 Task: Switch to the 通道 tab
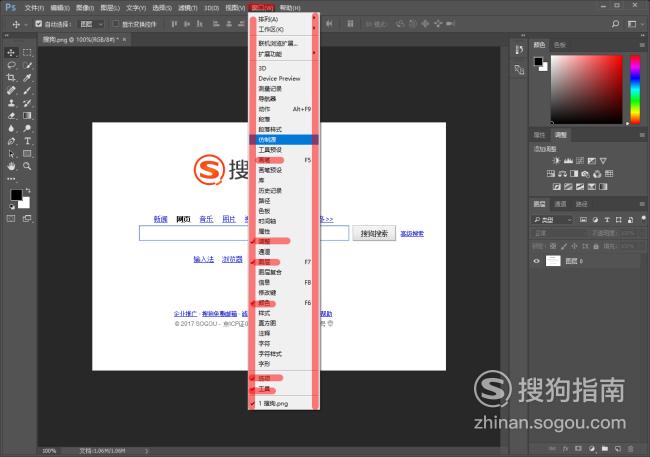(x=560, y=204)
